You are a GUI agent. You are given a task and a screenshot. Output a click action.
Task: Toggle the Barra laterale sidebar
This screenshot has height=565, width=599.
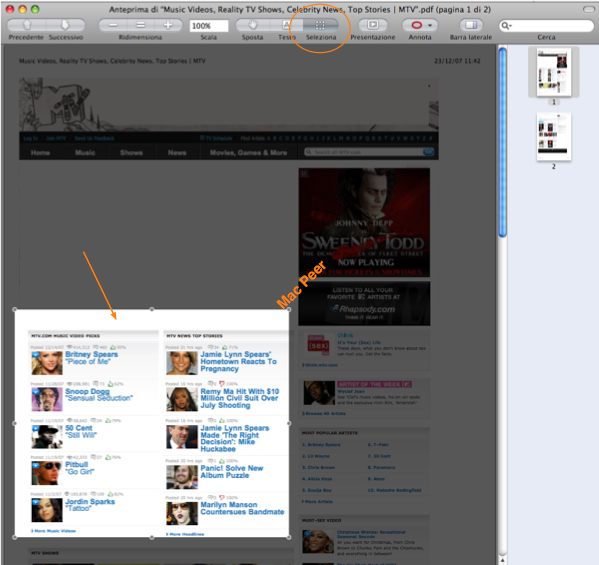[x=471, y=25]
